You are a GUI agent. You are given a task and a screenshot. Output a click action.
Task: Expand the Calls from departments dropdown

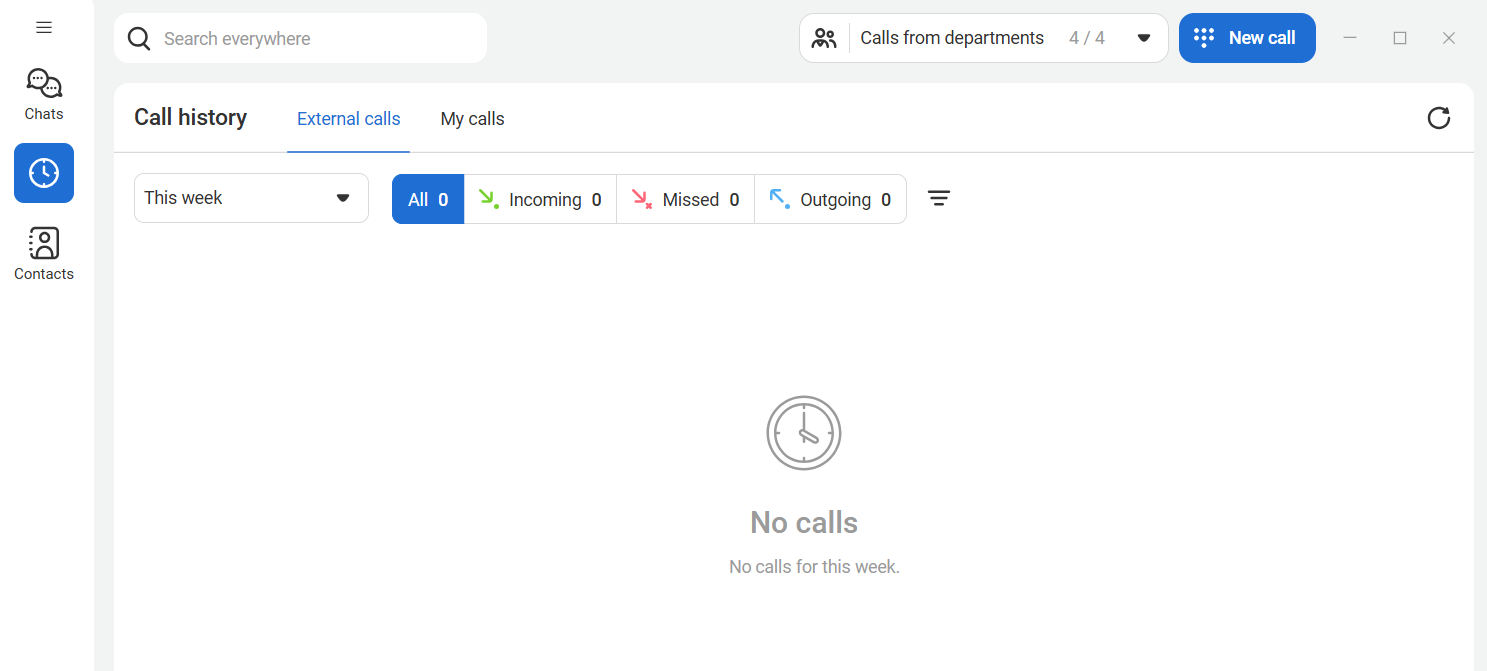pos(1143,39)
